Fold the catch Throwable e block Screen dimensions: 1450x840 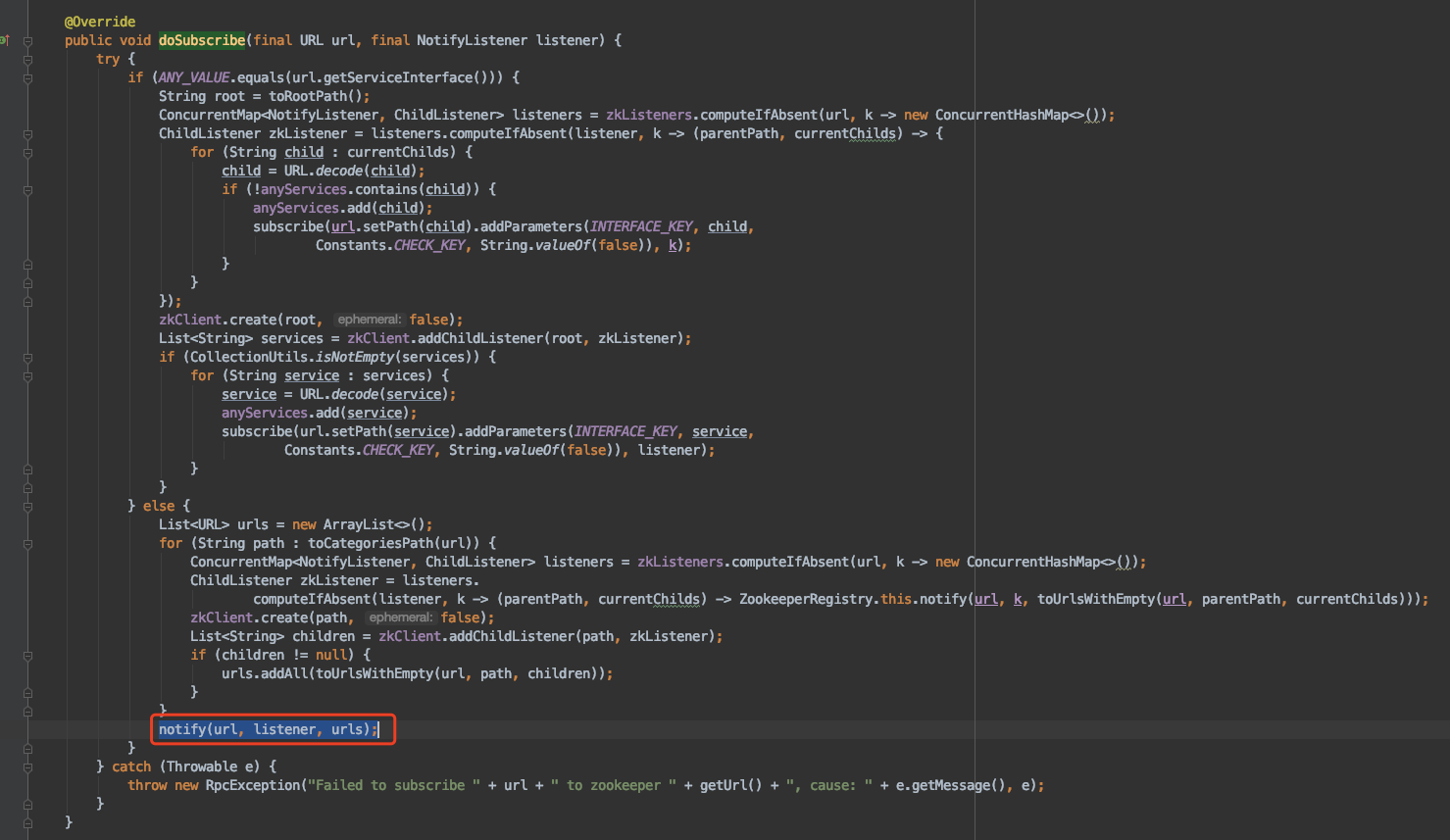pyautogui.click(x=27, y=767)
